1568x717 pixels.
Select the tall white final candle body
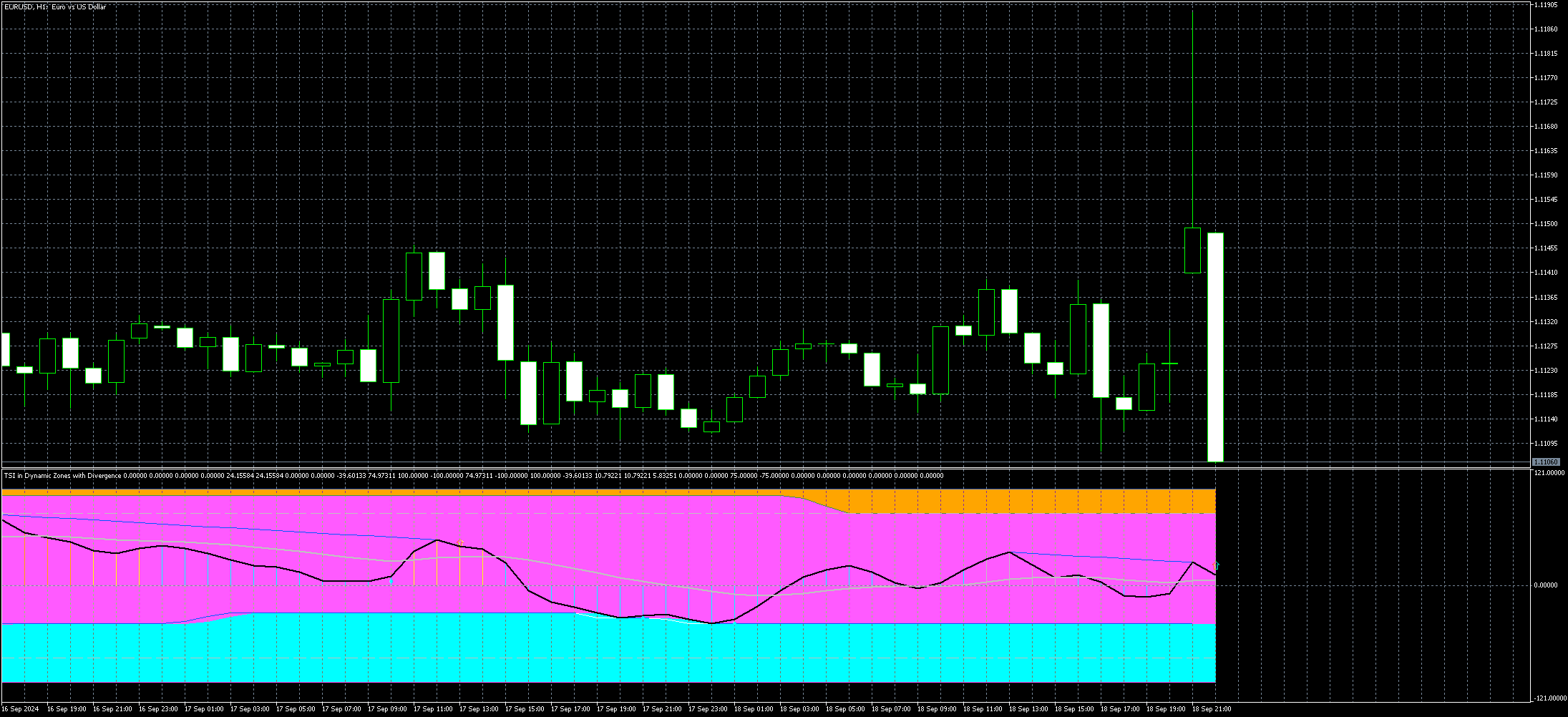click(x=1215, y=347)
